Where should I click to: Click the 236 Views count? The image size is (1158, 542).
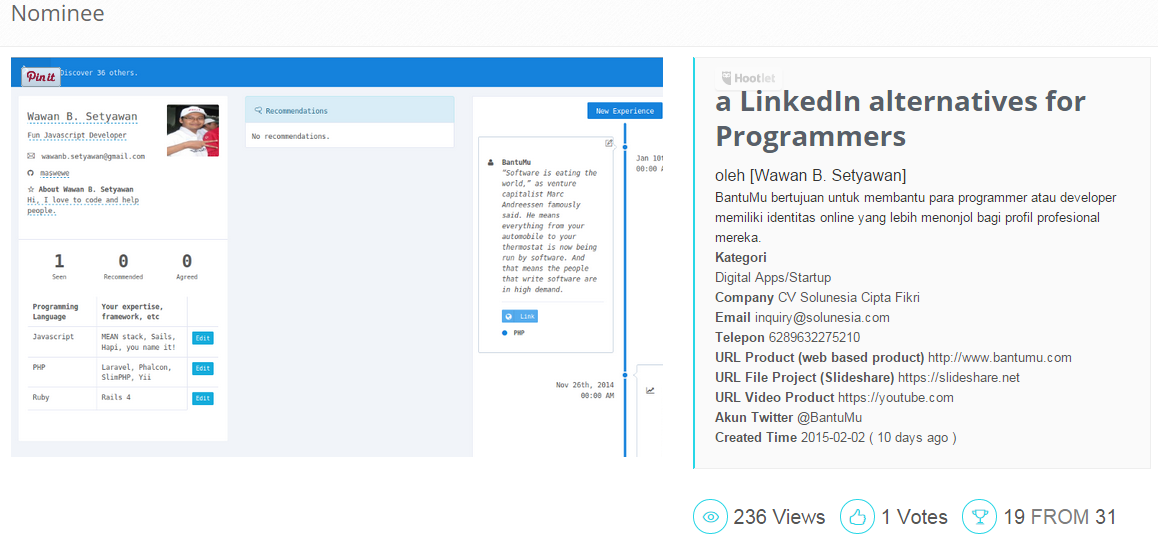pos(779,517)
